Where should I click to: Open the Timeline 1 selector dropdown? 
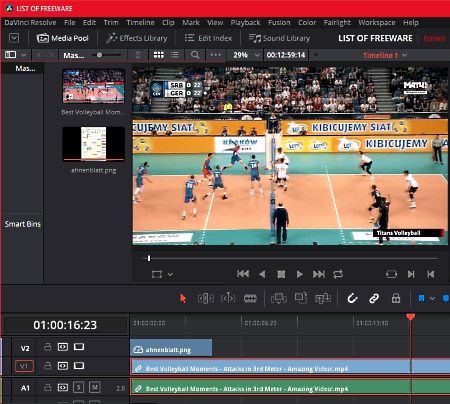point(385,55)
